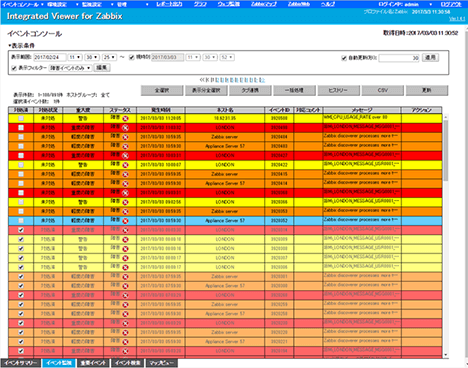468x368 pixels.
Task: Open the レポート出力 menu
Action: [169, 4]
